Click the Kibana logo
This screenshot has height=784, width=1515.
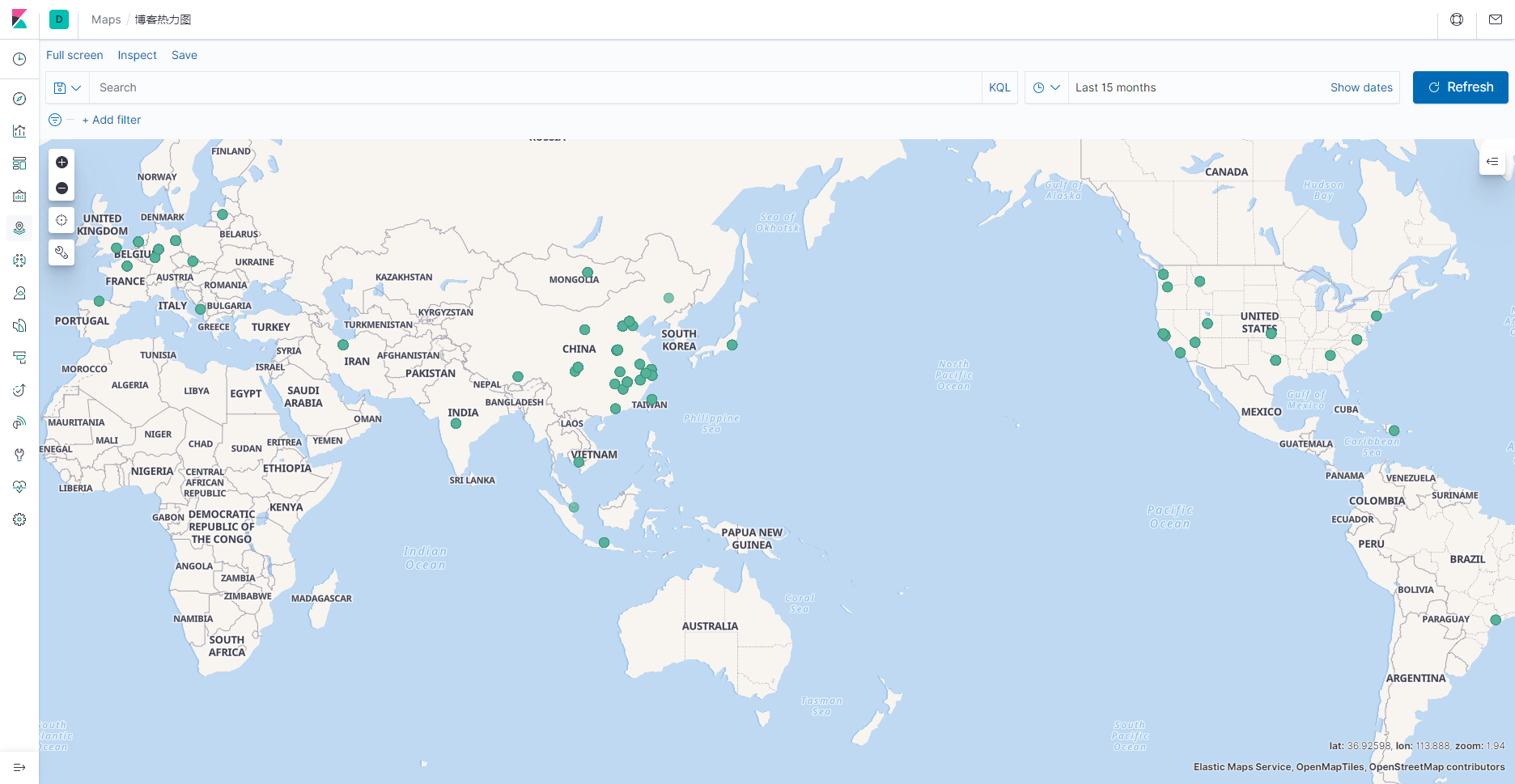[19, 19]
